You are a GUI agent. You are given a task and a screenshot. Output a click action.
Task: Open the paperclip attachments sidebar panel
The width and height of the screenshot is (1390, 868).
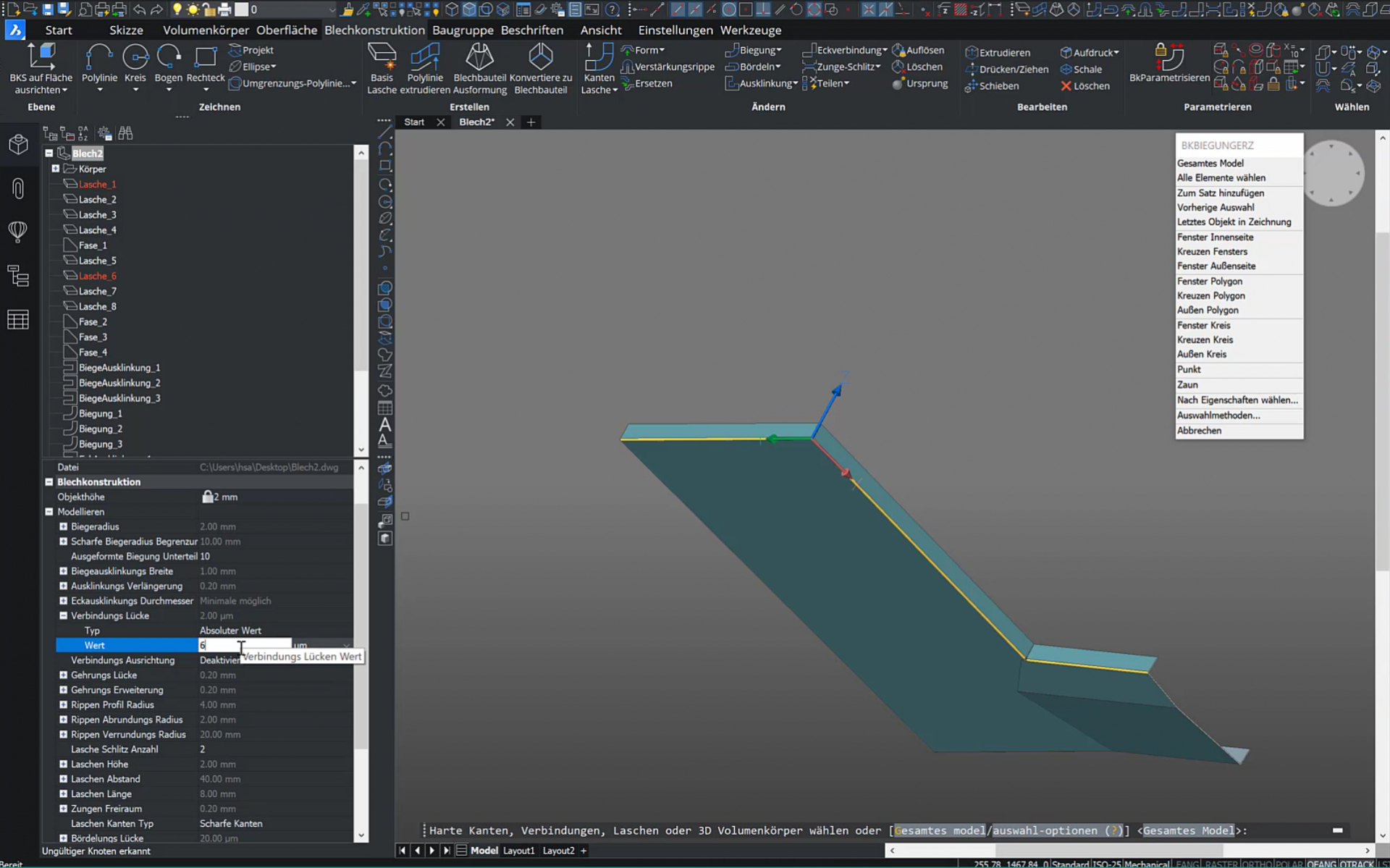click(x=18, y=188)
